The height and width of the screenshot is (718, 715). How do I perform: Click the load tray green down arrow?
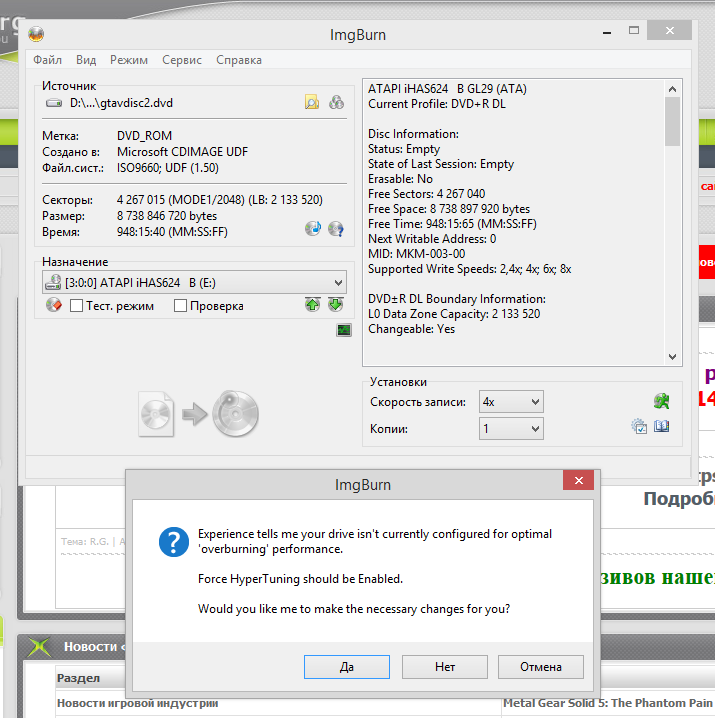point(336,305)
